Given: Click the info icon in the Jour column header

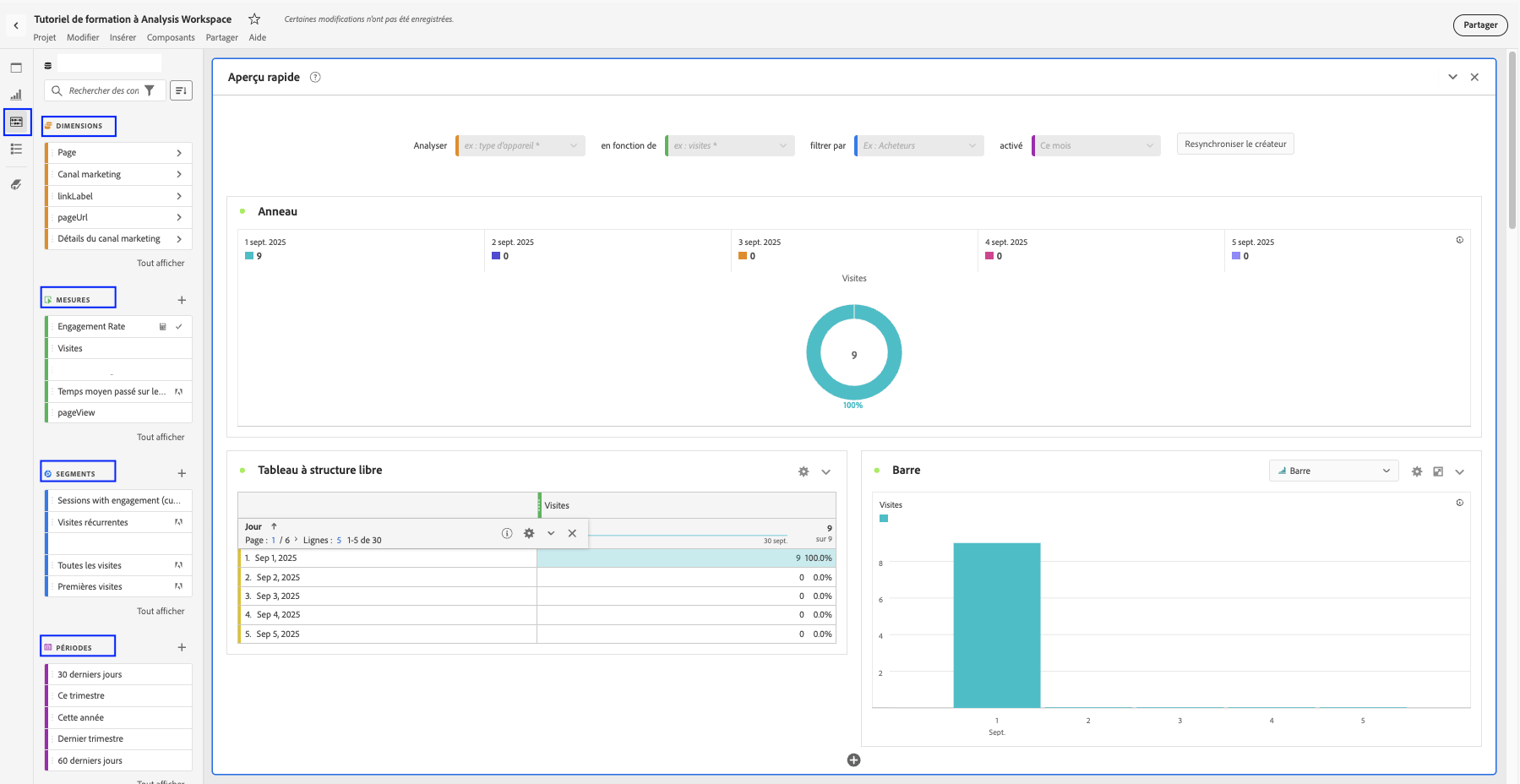Looking at the screenshot, I should coord(507,533).
